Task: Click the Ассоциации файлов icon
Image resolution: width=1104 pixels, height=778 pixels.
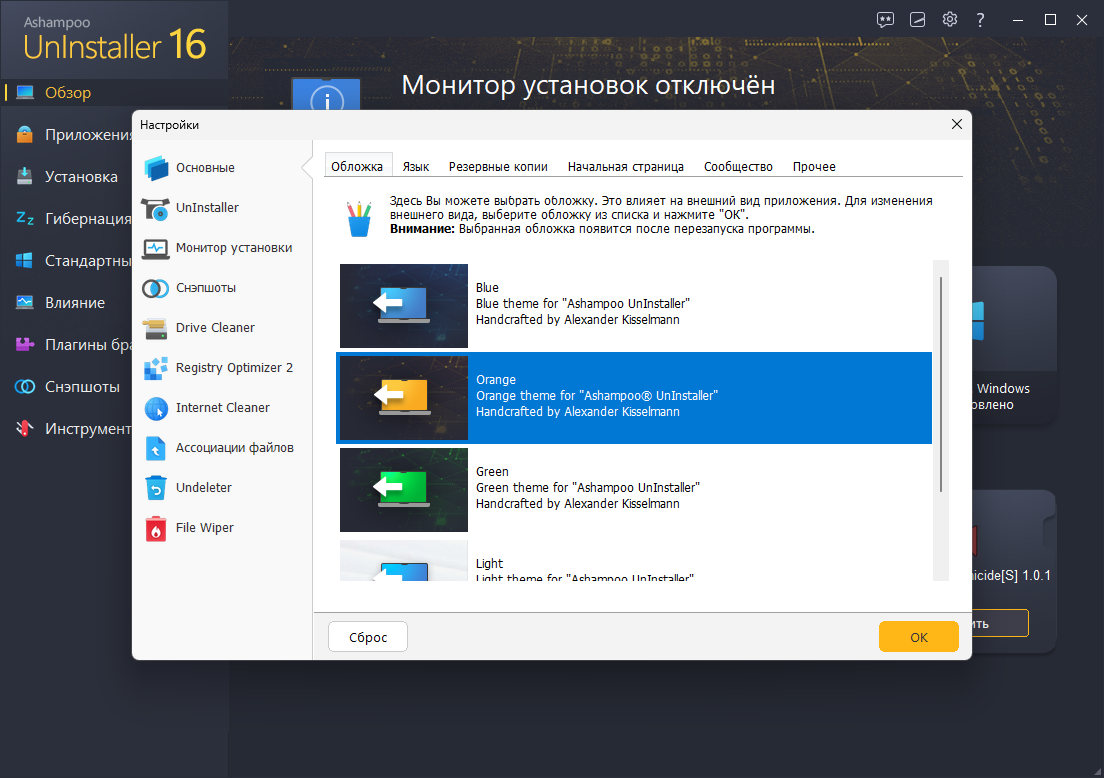Action: (x=156, y=448)
